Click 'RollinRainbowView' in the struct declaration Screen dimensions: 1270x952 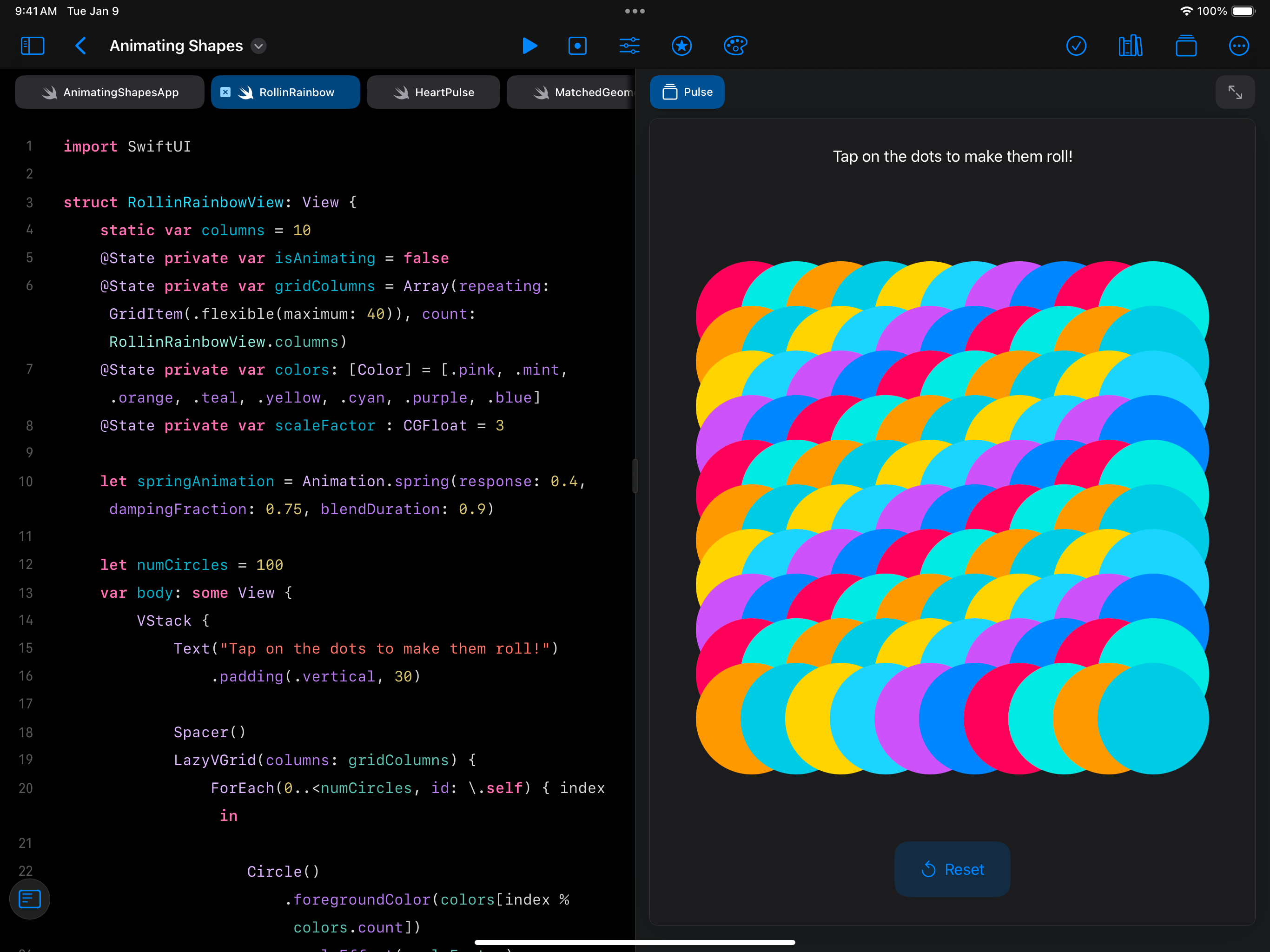tap(205, 202)
